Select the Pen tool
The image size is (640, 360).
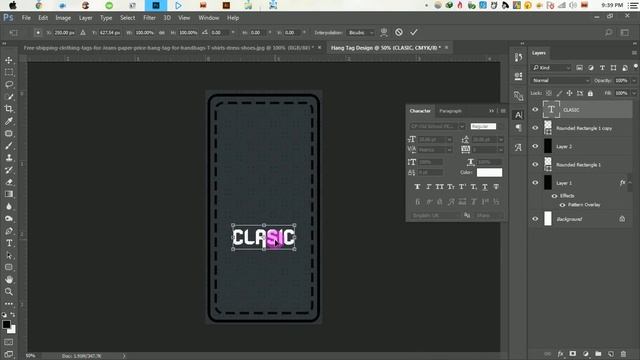tap(9, 231)
